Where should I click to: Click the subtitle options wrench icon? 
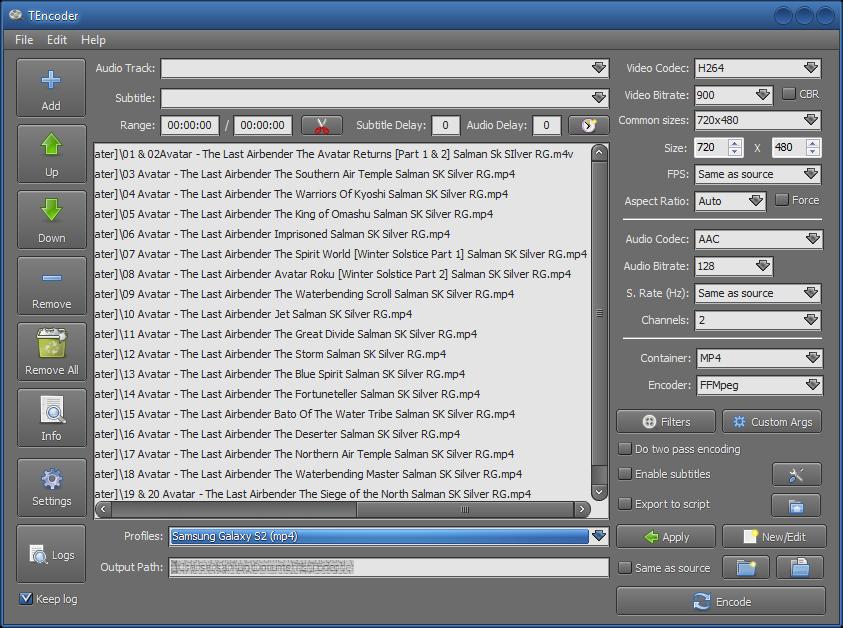point(796,474)
